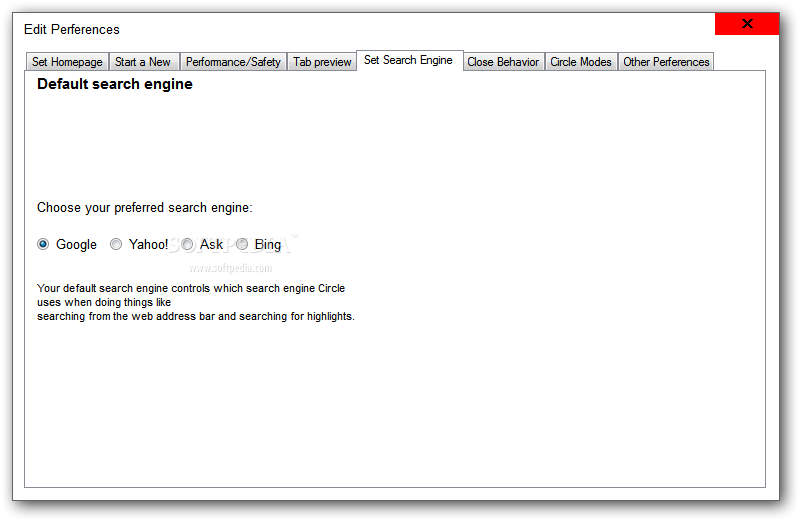Click 'Choose your preferred search engine:' label
This screenshot has width=800, height=521.
(x=144, y=208)
